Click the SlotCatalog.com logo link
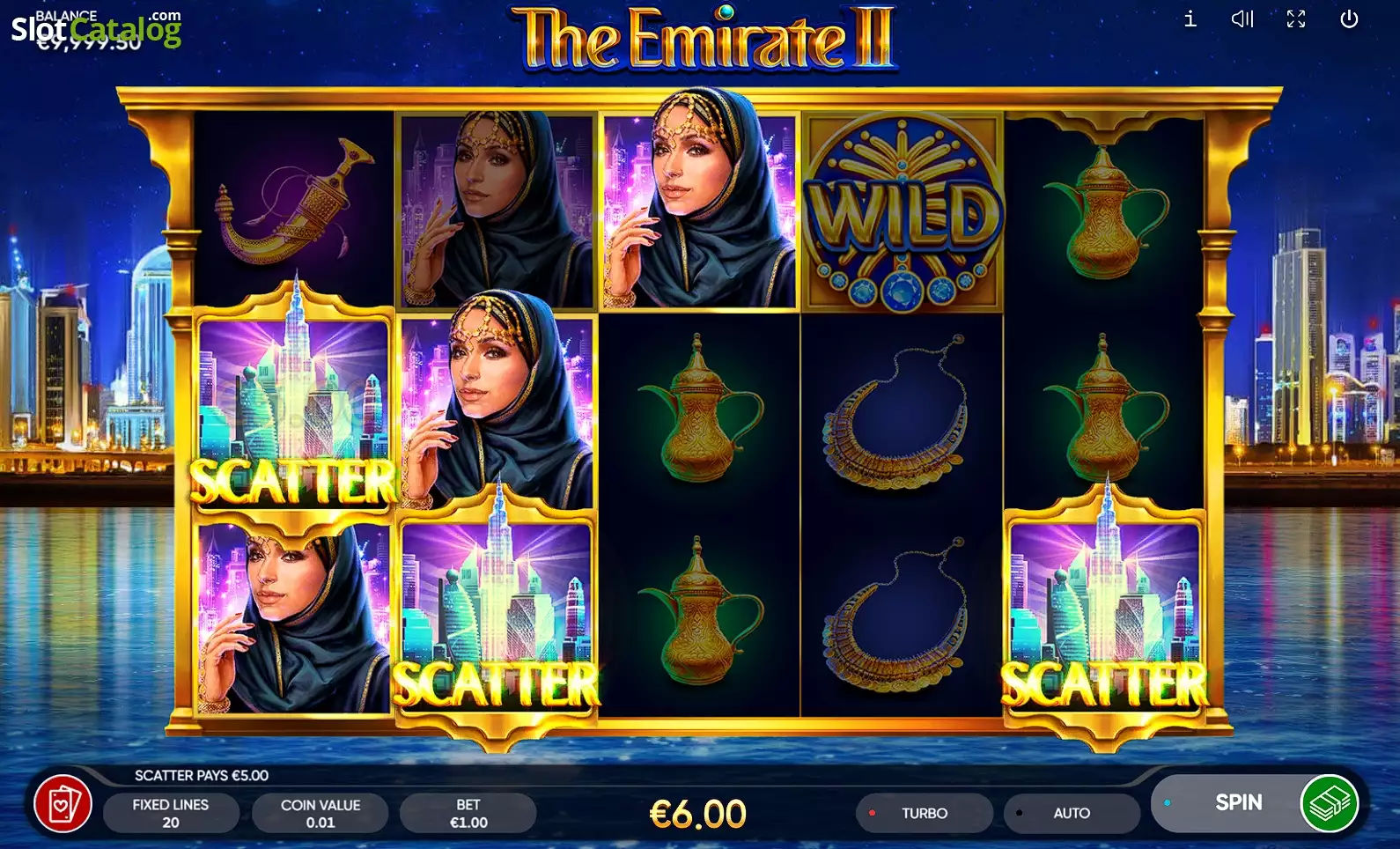The width and height of the screenshot is (1400, 849). [x=95, y=28]
